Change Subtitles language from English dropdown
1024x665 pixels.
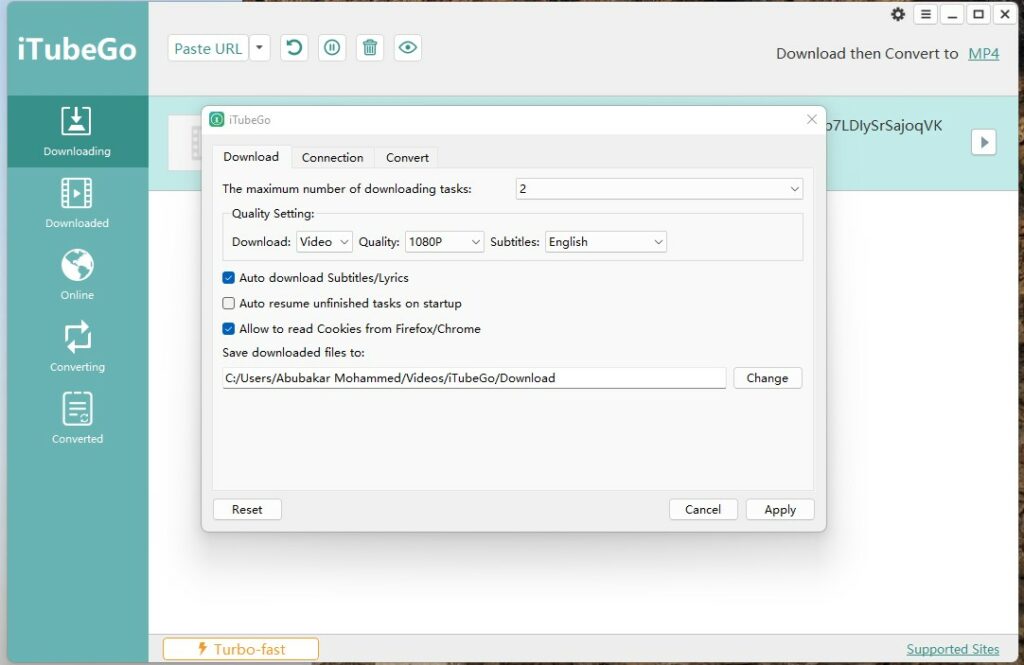[605, 241]
